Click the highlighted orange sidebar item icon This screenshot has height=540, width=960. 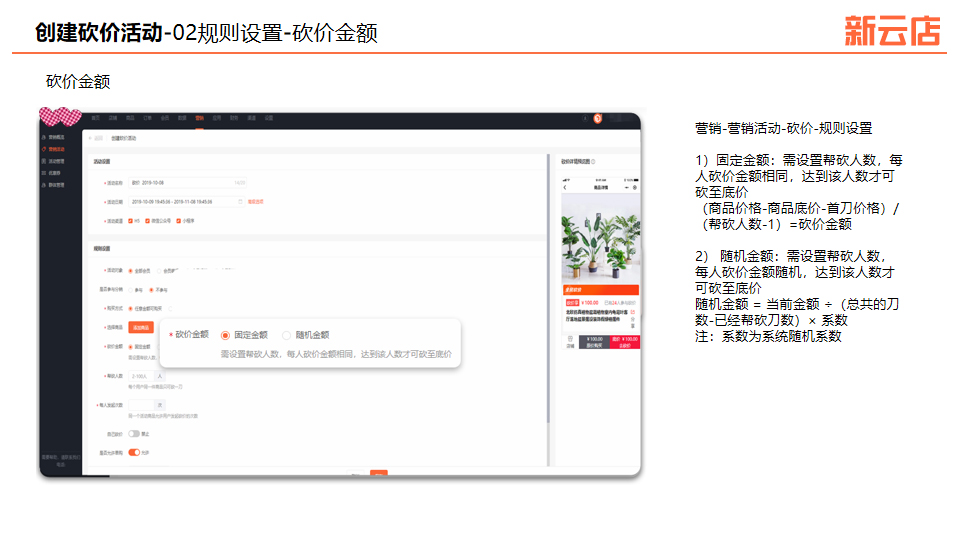[x=44, y=149]
